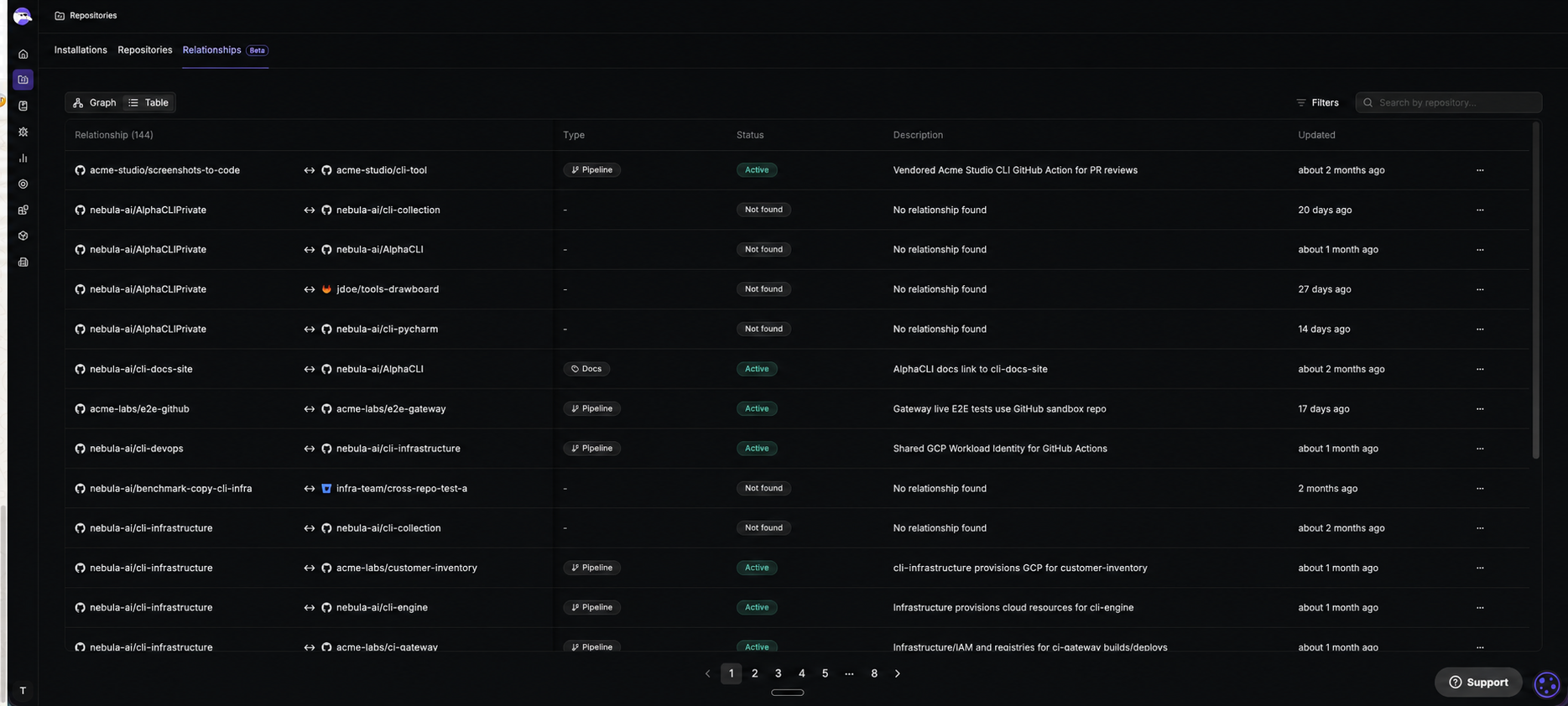
Task: Open the more menu for the nebula-ai/cli-devops row
Action: tap(1480, 449)
